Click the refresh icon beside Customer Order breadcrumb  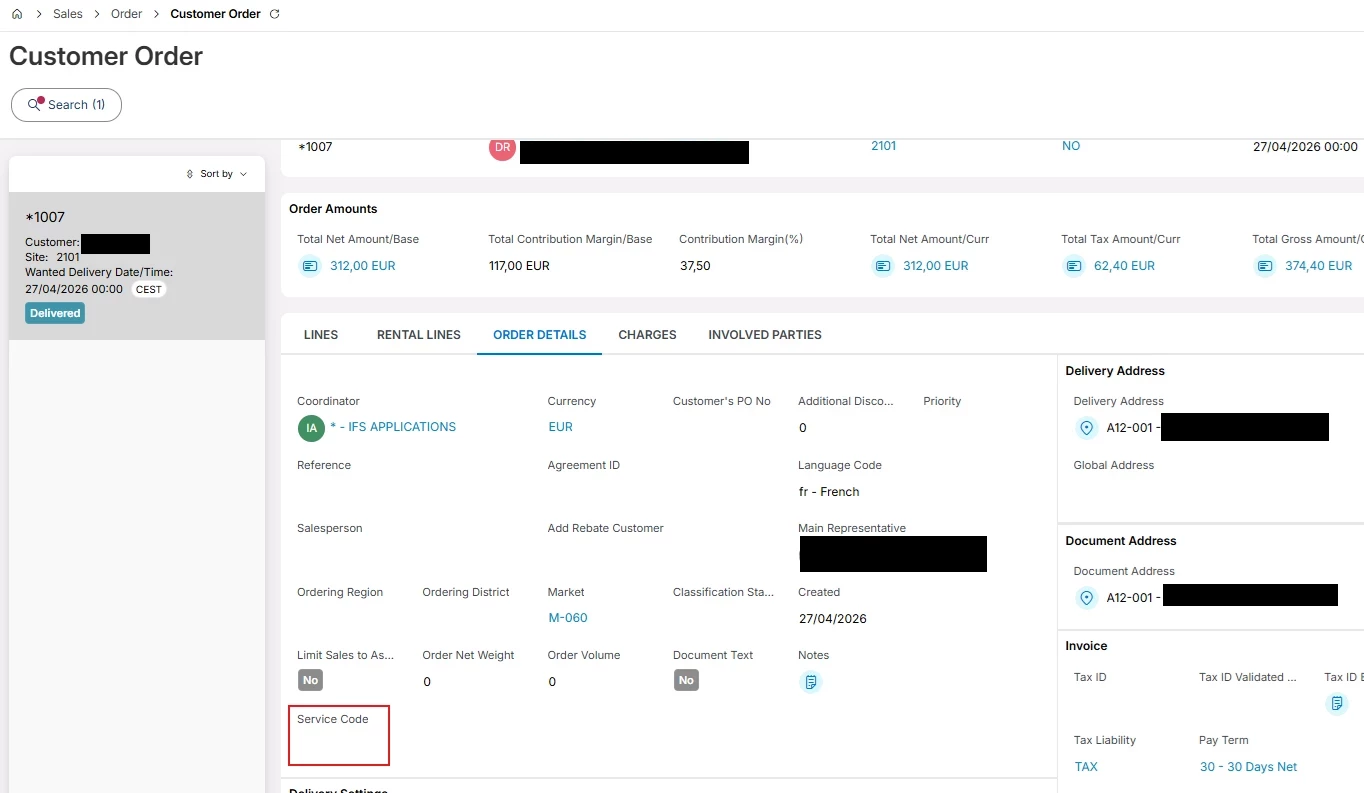click(275, 15)
